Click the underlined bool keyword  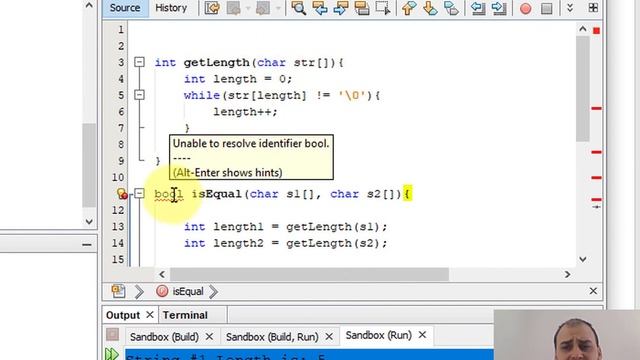click(169, 194)
